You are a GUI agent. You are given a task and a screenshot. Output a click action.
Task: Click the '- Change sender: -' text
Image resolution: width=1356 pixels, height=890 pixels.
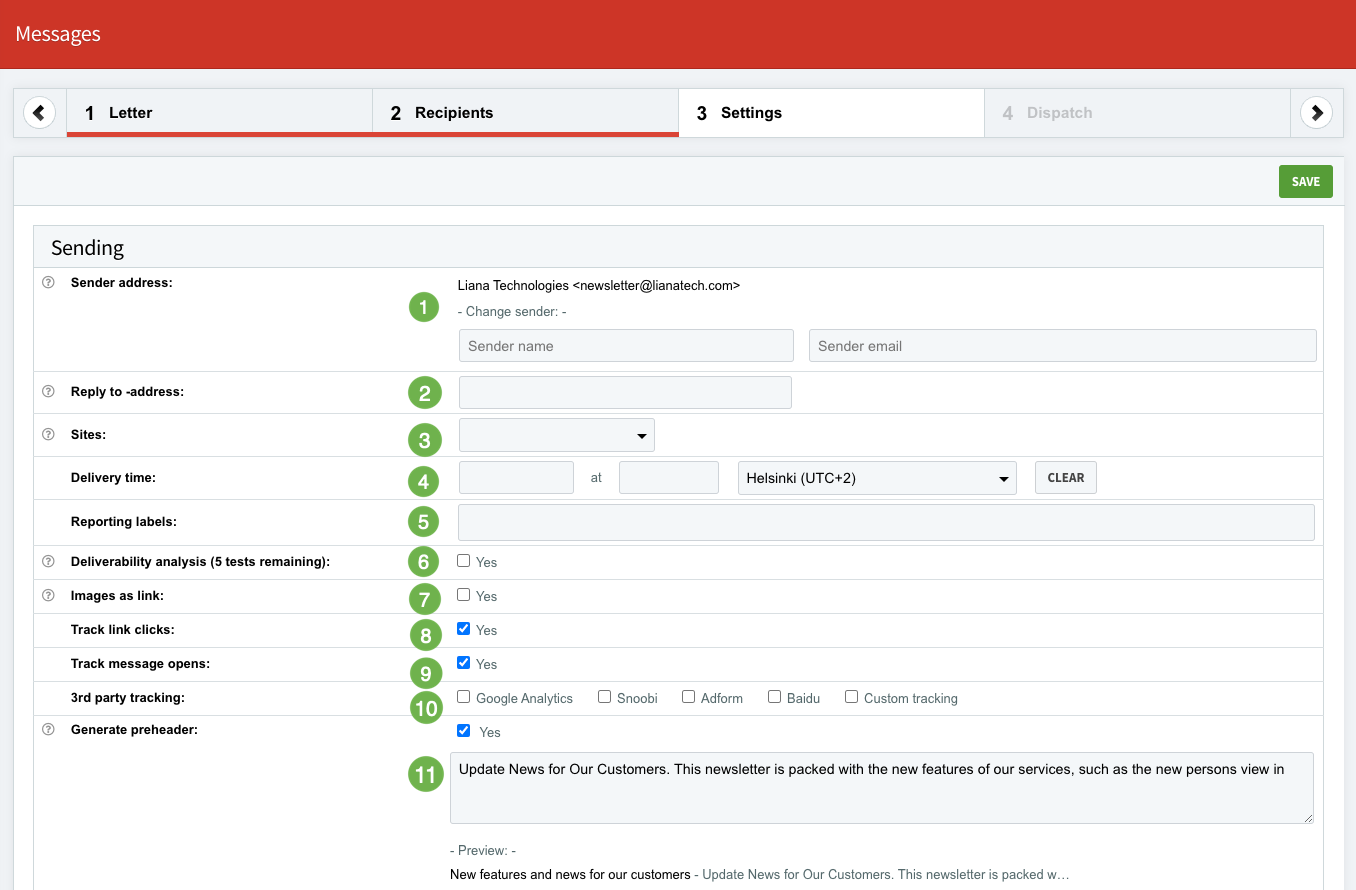coord(512,312)
